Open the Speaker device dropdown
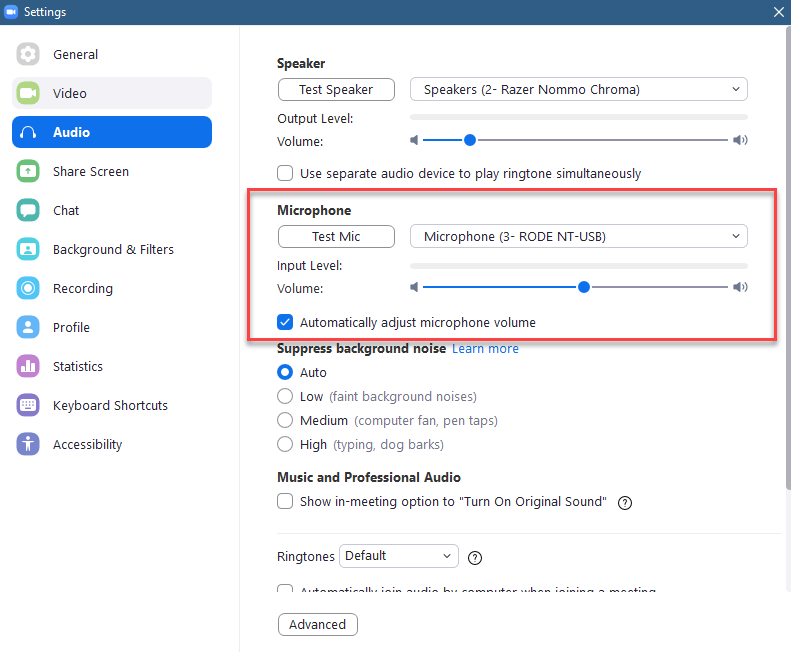Image resolution: width=791 pixels, height=652 pixels. click(x=579, y=89)
